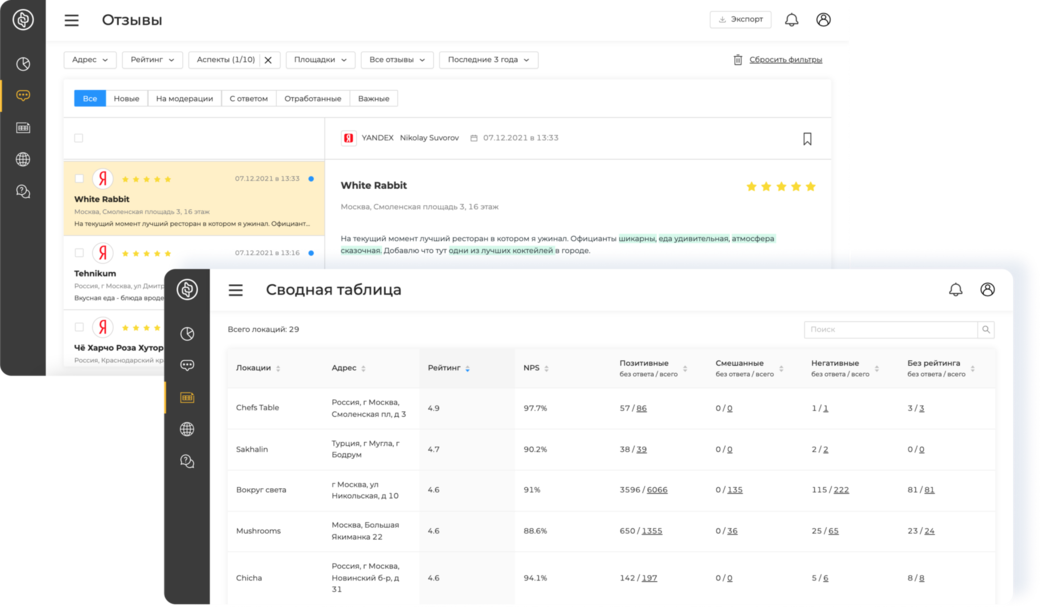This screenshot has height=610, width=1042.
Task: Open support chat icon in Сводная таблица sidebar
Action: (x=187, y=462)
